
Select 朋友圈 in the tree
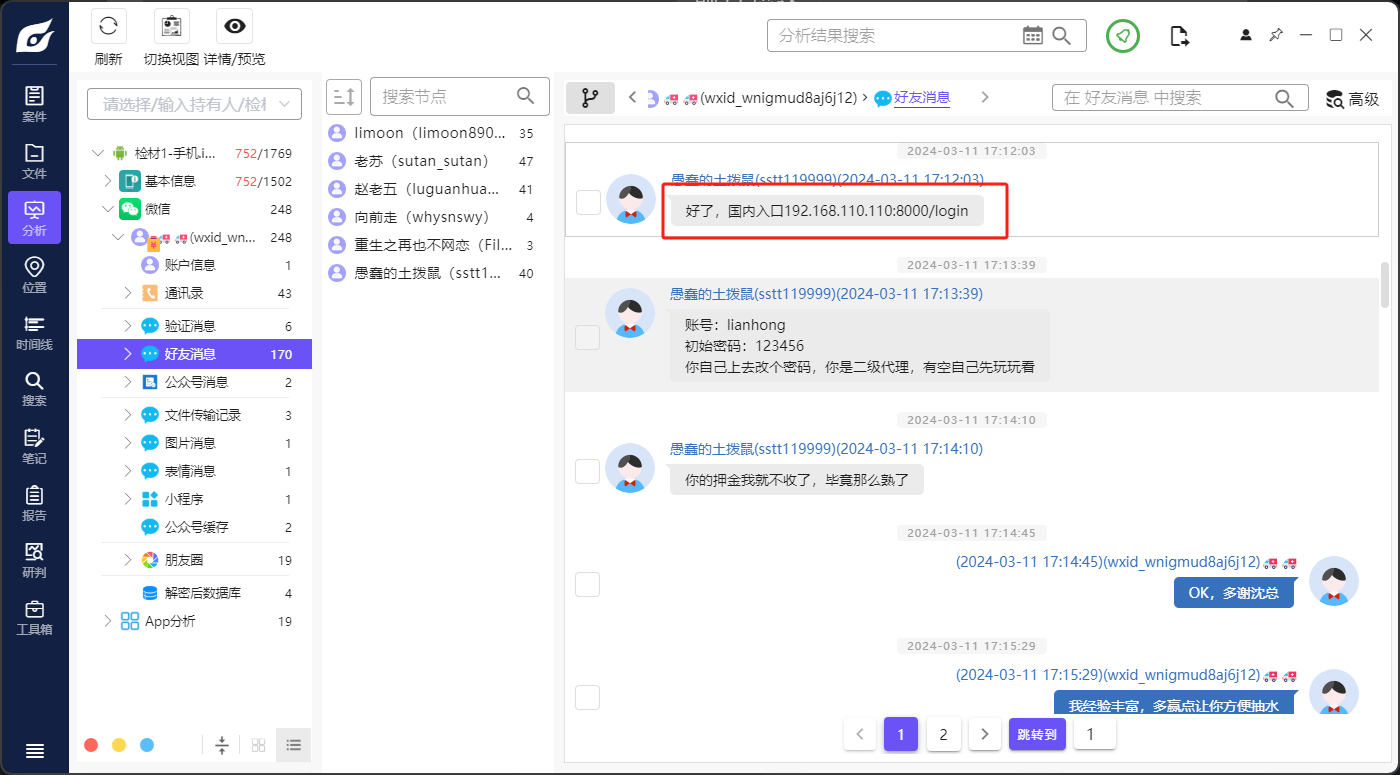(x=184, y=560)
